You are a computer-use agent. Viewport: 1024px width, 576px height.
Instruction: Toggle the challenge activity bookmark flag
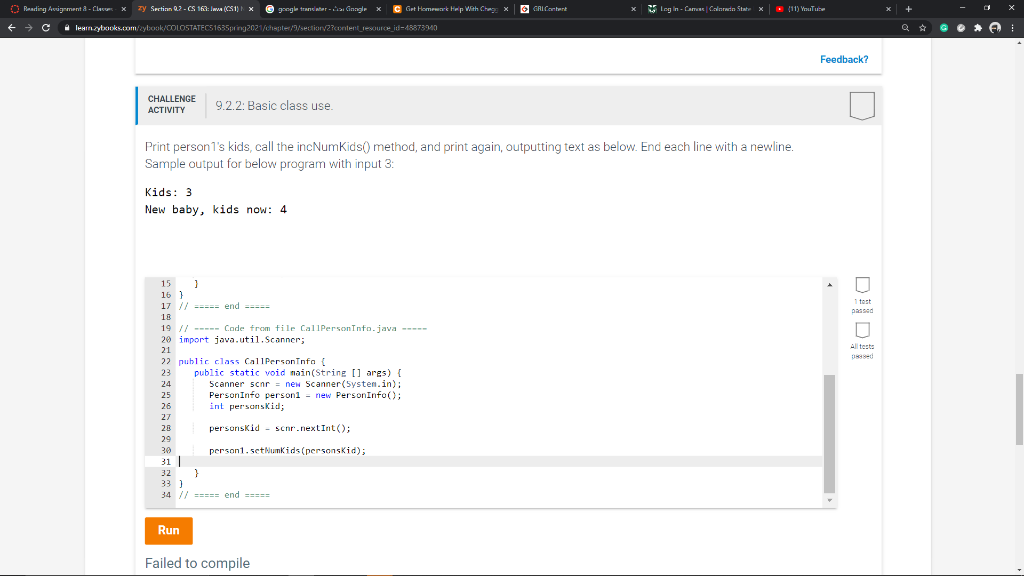[861, 104]
